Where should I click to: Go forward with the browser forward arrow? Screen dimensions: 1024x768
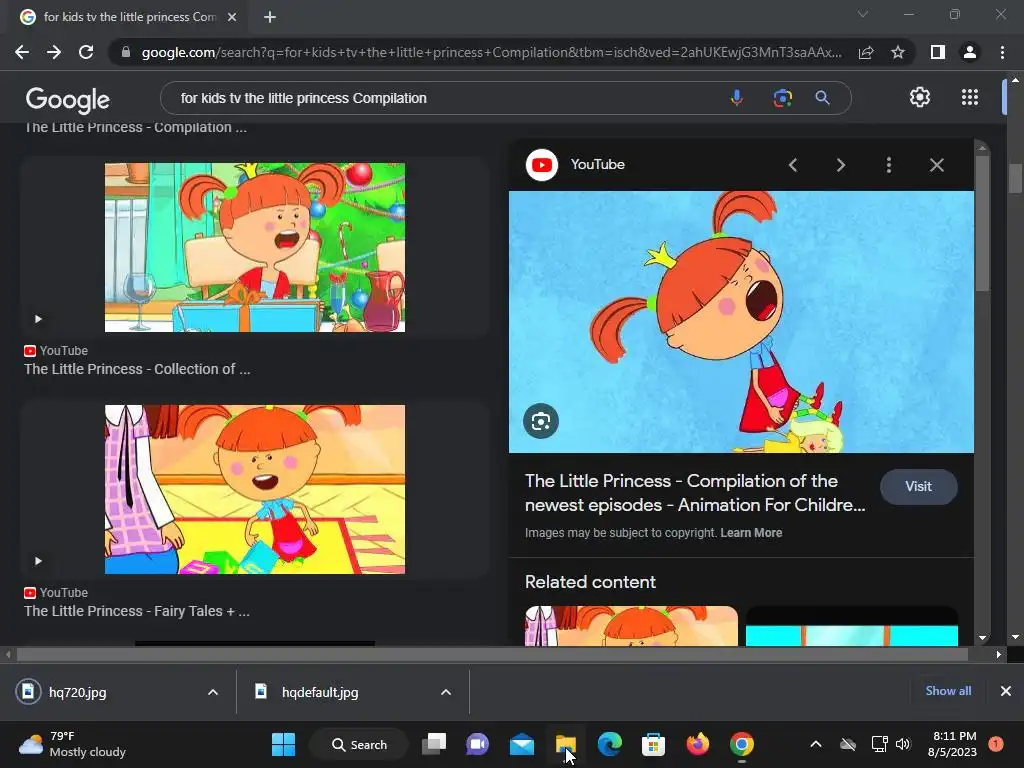54,52
